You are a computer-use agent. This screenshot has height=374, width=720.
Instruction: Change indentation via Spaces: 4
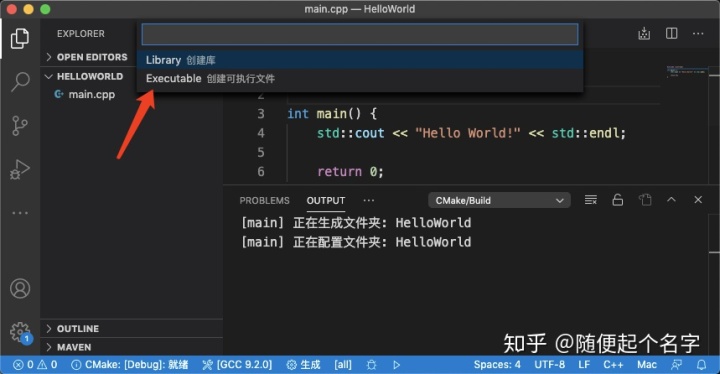point(497,365)
